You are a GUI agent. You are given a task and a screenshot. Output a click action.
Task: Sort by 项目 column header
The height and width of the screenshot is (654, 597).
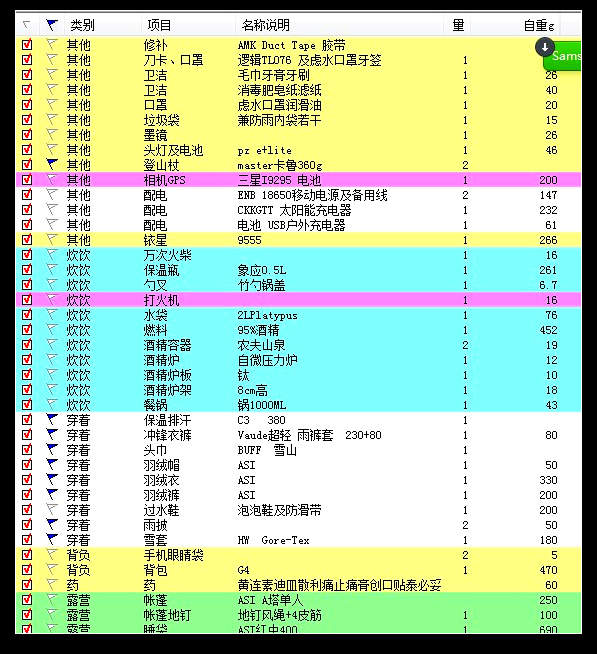(159, 25)
